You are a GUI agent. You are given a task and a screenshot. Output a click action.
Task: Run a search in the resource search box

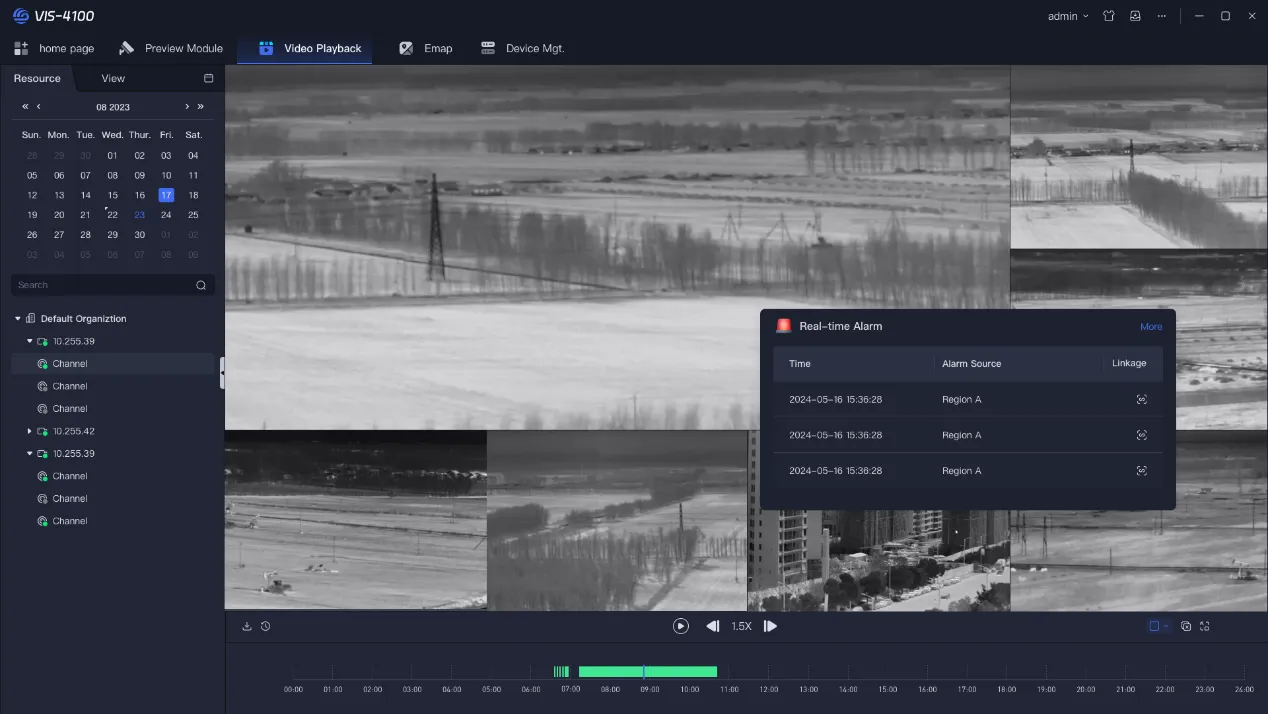point(200,284)
